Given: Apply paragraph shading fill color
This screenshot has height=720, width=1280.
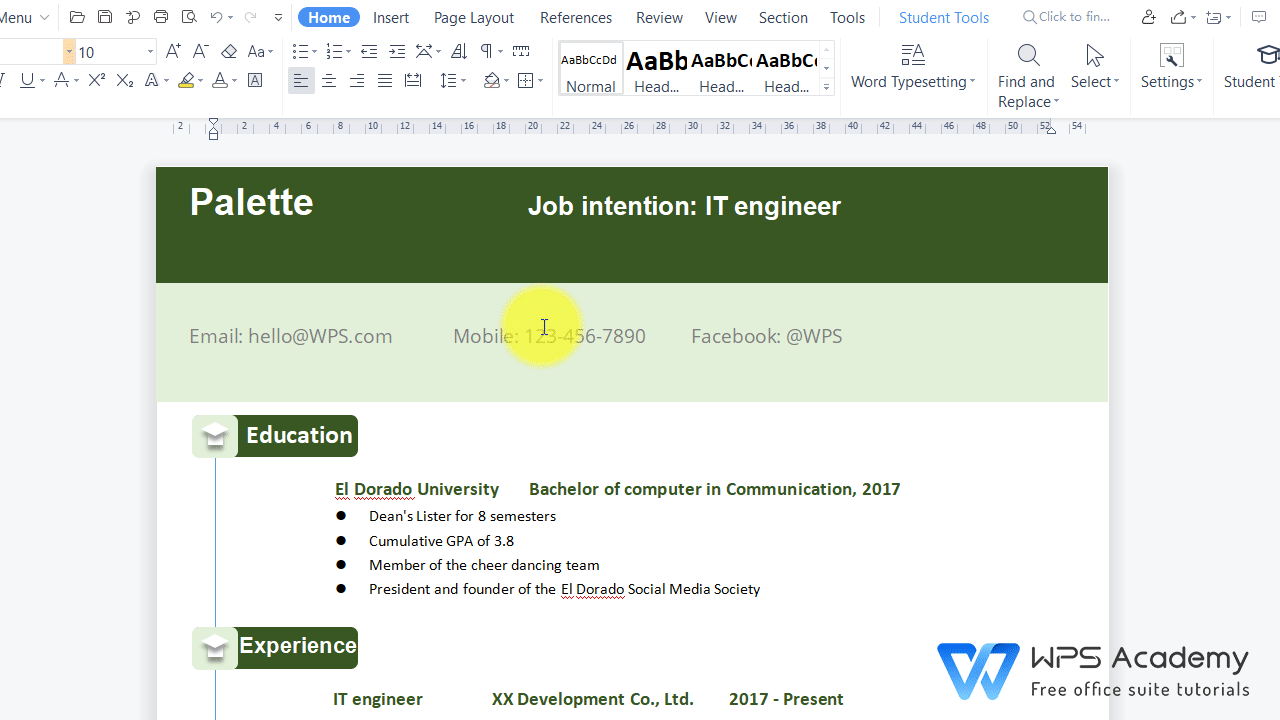Looking at the screenshot, I should pos(491,81).
